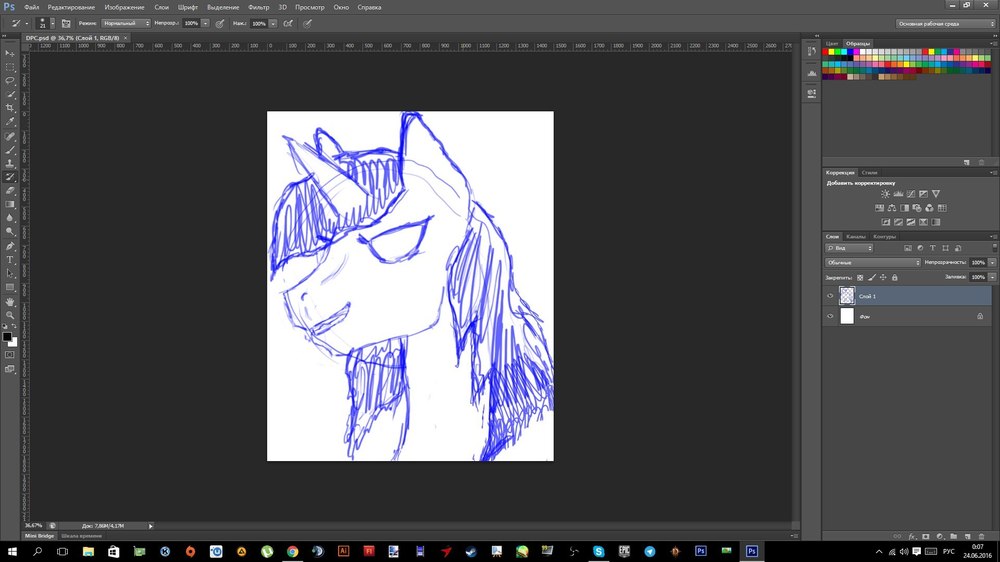This screenshot has height=562, width=1000.
Task: Pick the red swatch in Образцы
Action: (825, 52)
